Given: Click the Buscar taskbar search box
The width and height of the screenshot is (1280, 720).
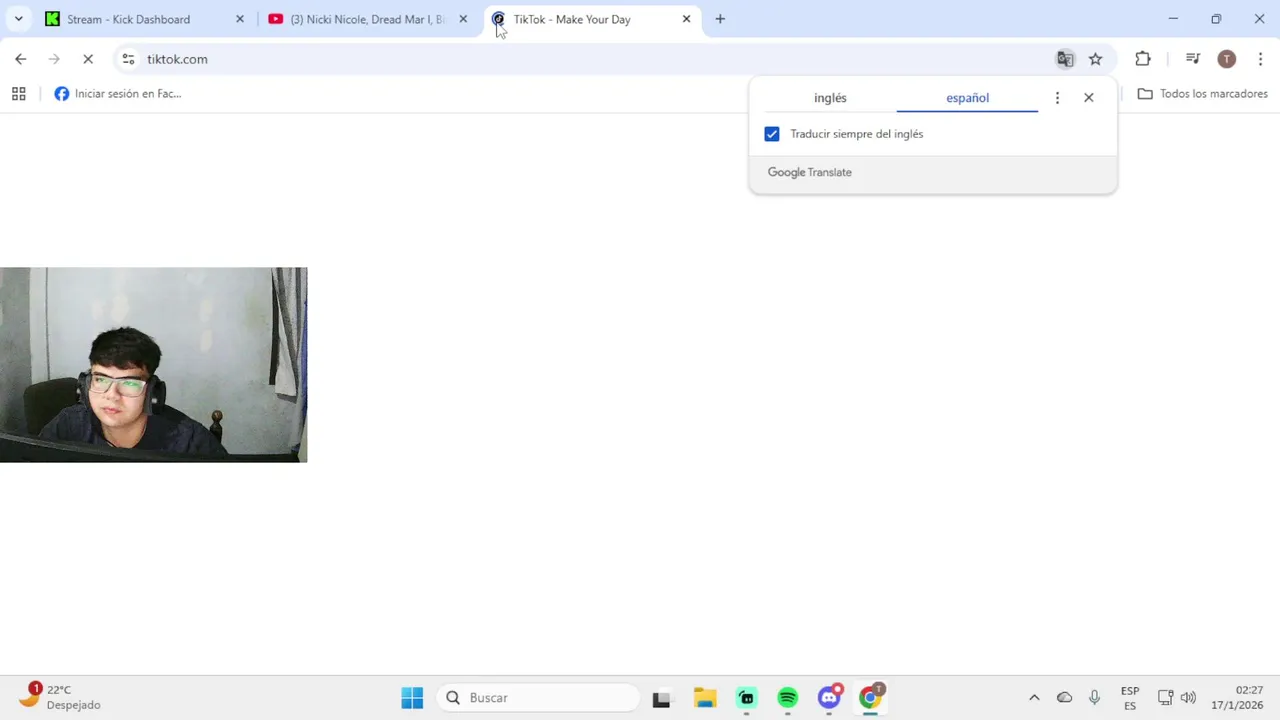Looking at the screenshot, I should (538, 697).
